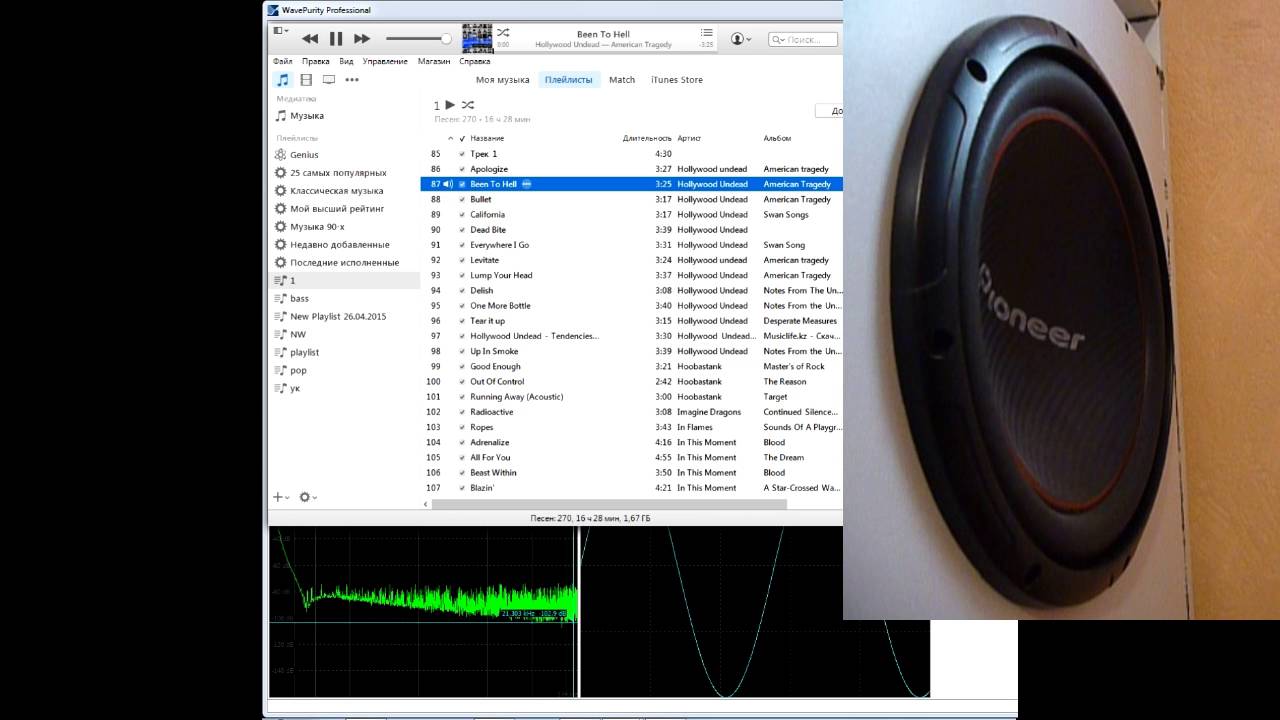This screenshot has height=720, width=1280.
Task: Click the speaker icon on track 87
Action: pos(448,184)
